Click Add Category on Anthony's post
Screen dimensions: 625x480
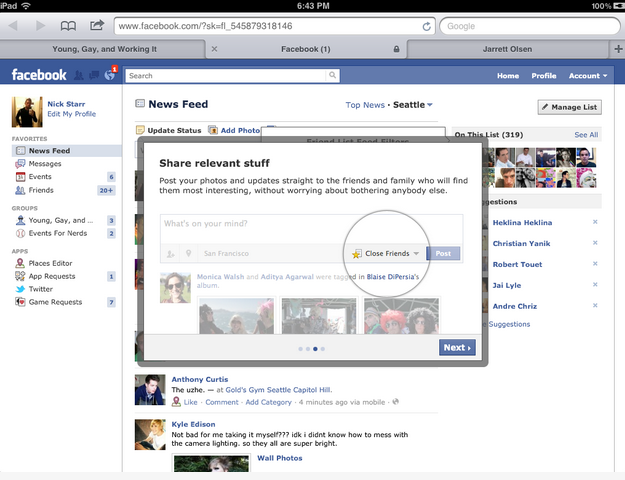(269, 402)
